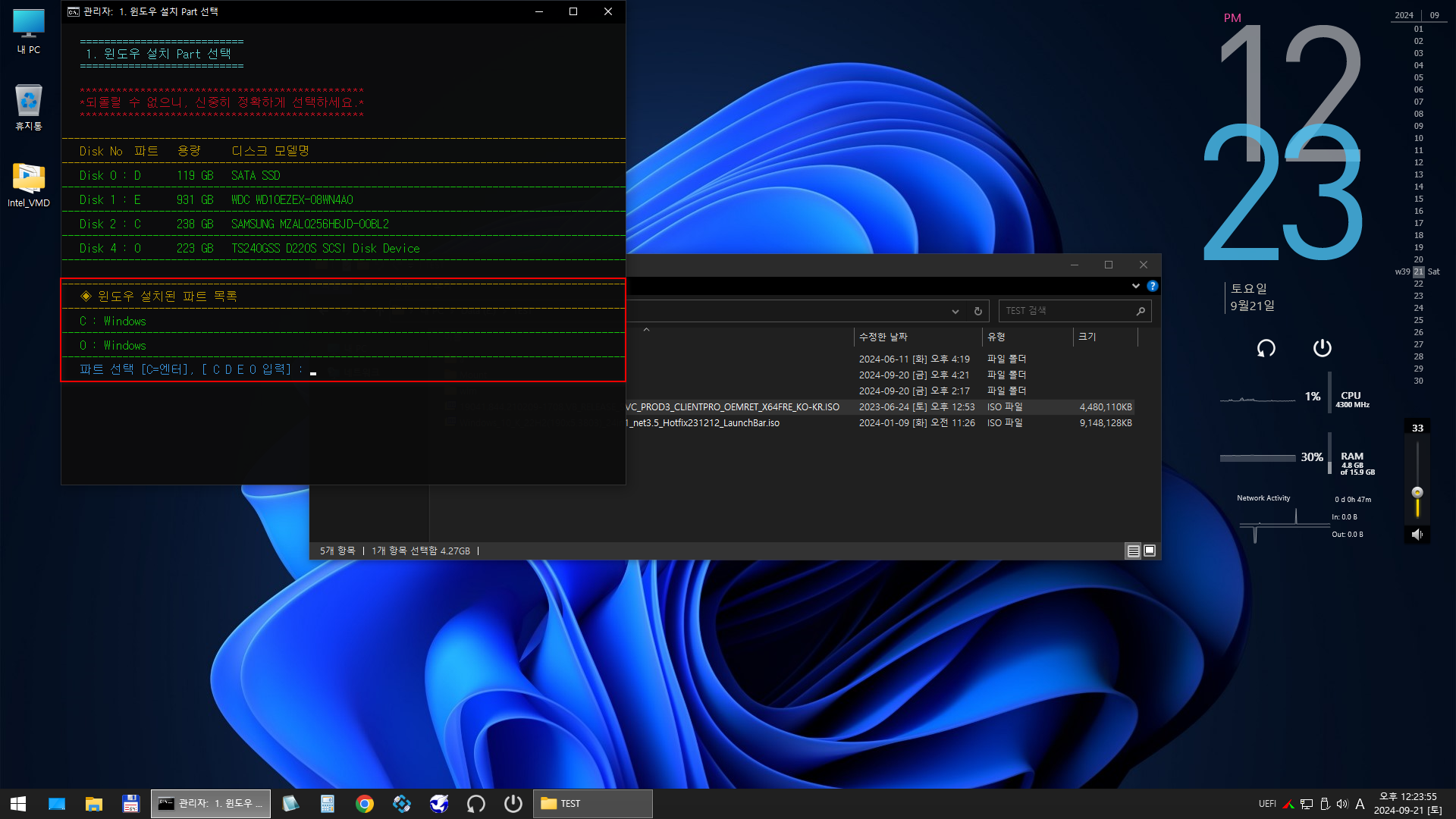Activate the TEST folder taskbar button
The image size is (1456, 819).
(592, 804)
